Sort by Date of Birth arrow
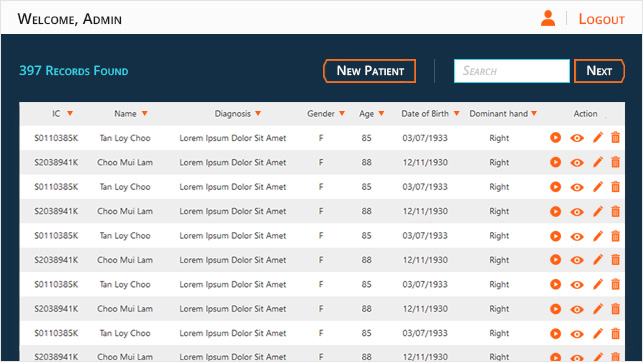Image resolution: width=643 pixels, height=362 pixels. 456,114
